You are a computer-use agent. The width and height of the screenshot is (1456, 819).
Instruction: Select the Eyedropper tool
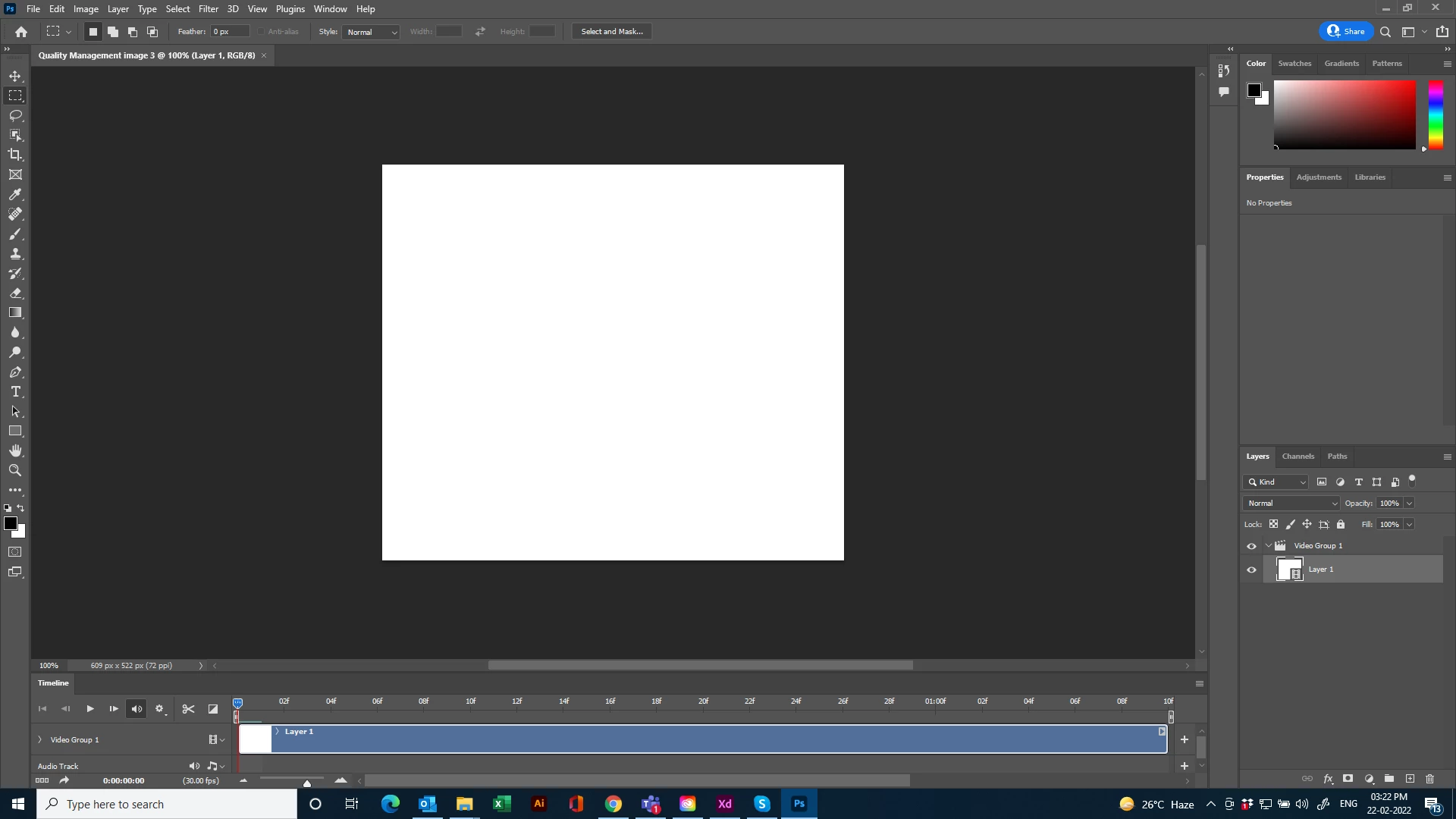15,194
